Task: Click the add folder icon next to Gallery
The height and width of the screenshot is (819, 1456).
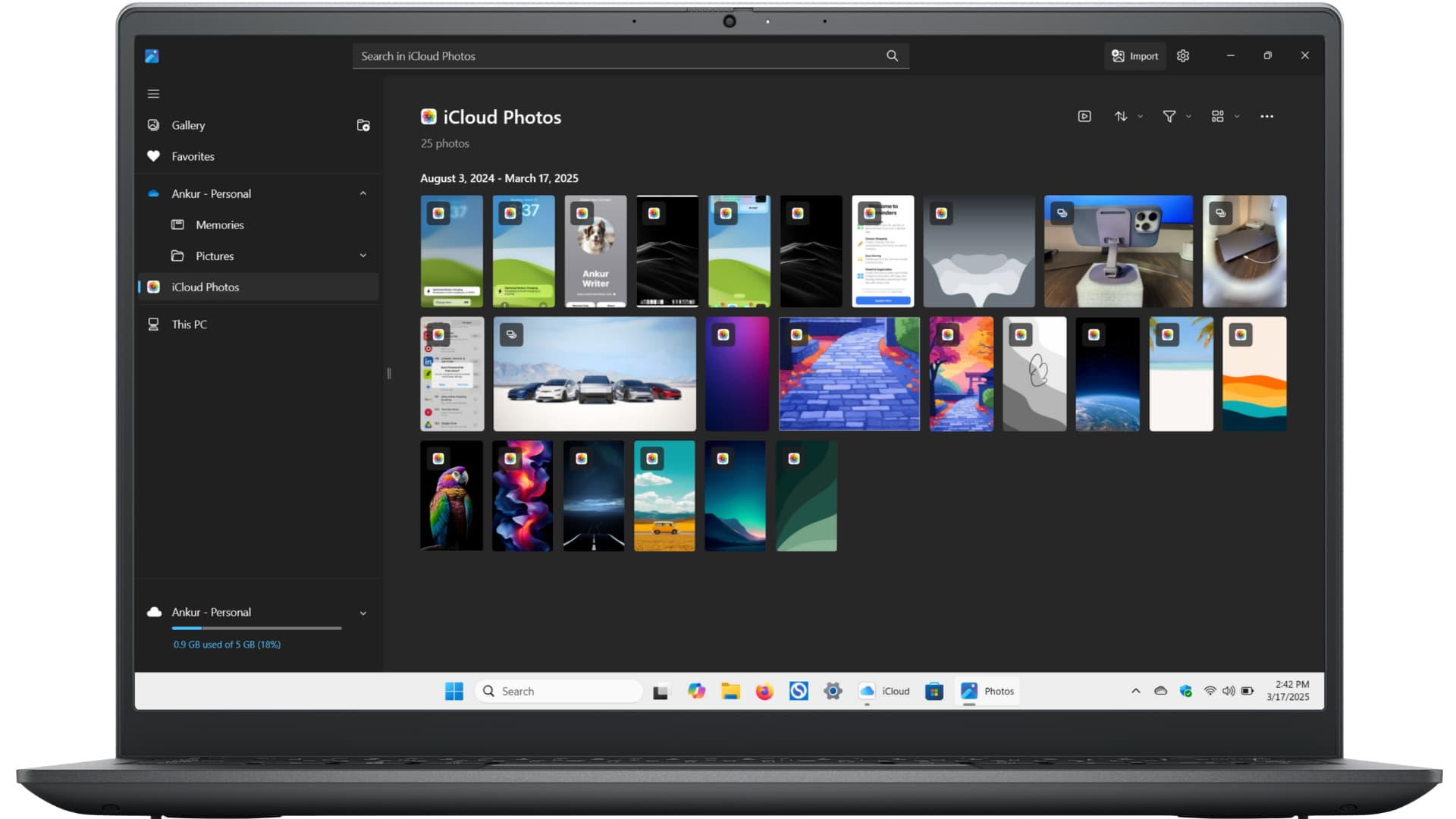Action: [363, 125]
